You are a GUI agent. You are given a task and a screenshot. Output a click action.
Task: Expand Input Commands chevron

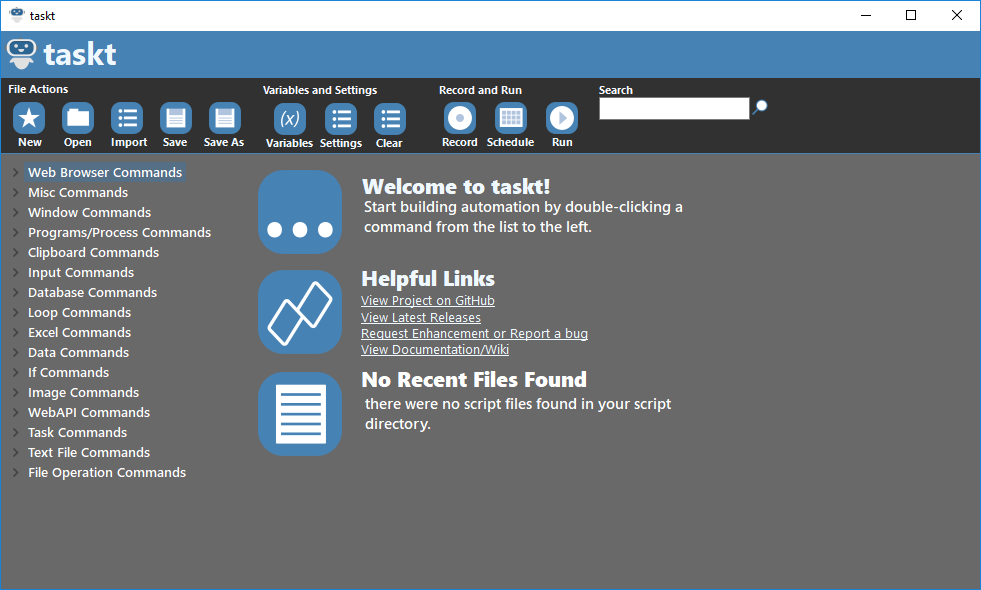pos(16,272)
